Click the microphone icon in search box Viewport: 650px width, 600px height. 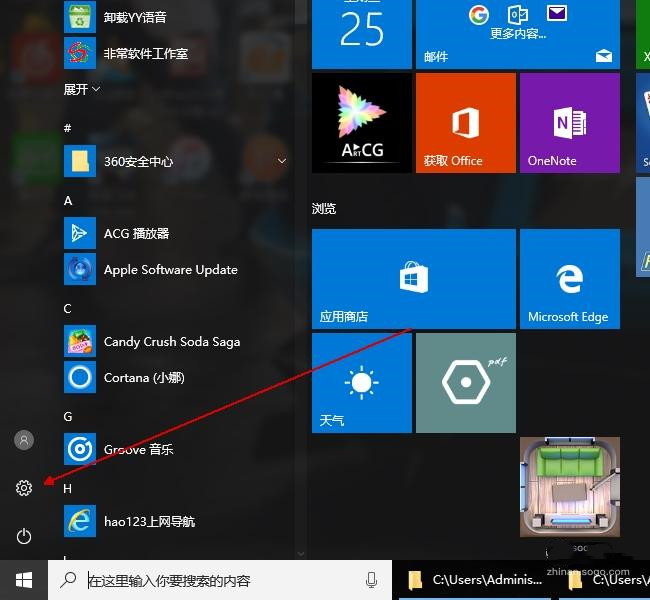pyautogui.click(x=372, y=580)
